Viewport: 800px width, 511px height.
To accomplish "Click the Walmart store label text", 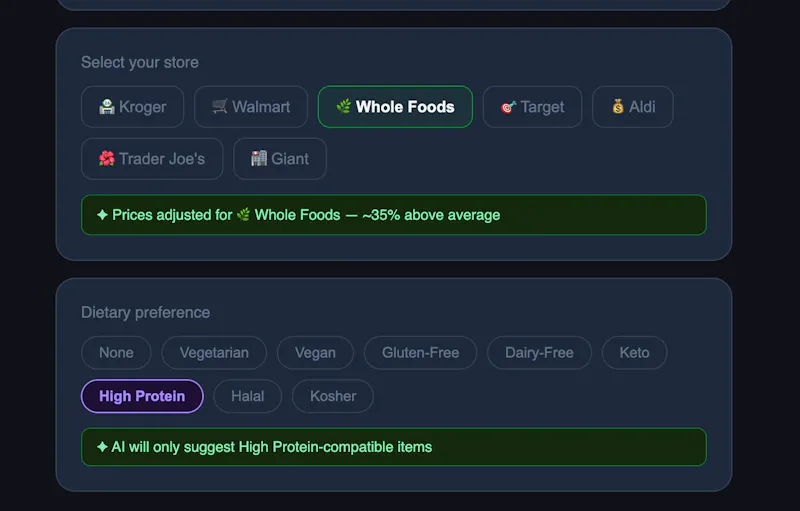I will tap(261, 107).
